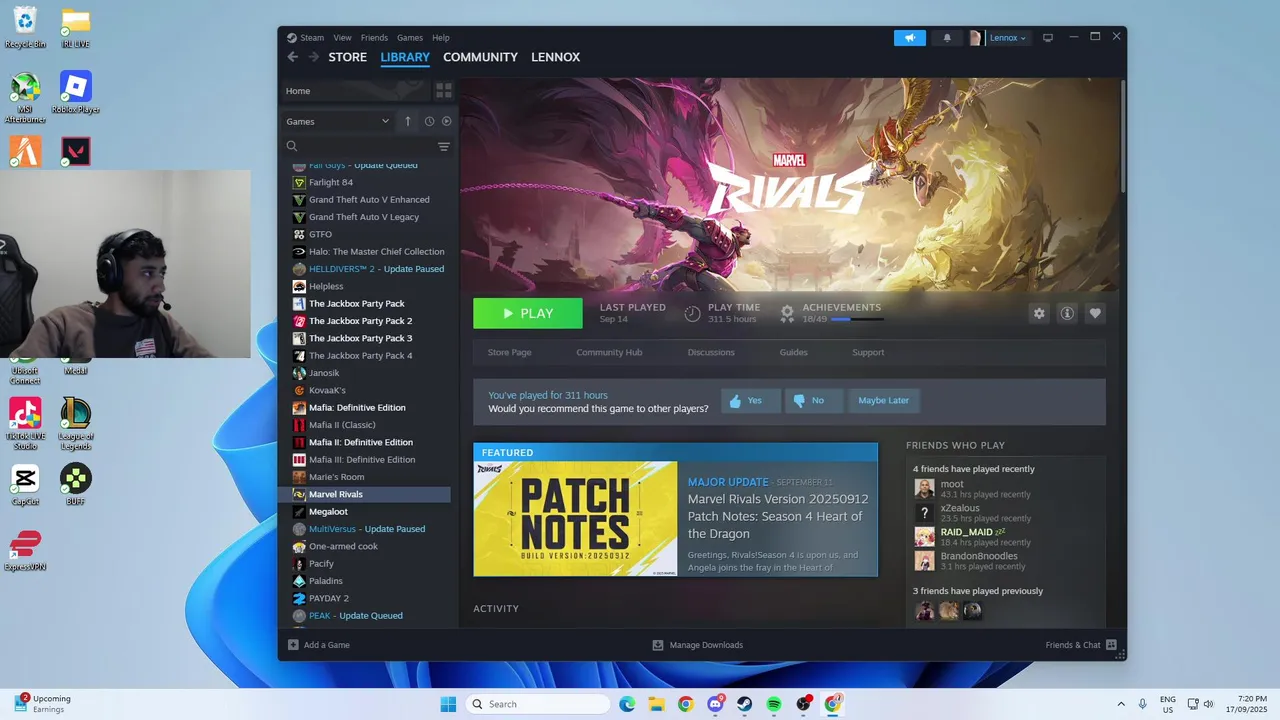Screen dimensions: 1280x720
Task: Open the Guides link
Action: click(x=793, y=352)
